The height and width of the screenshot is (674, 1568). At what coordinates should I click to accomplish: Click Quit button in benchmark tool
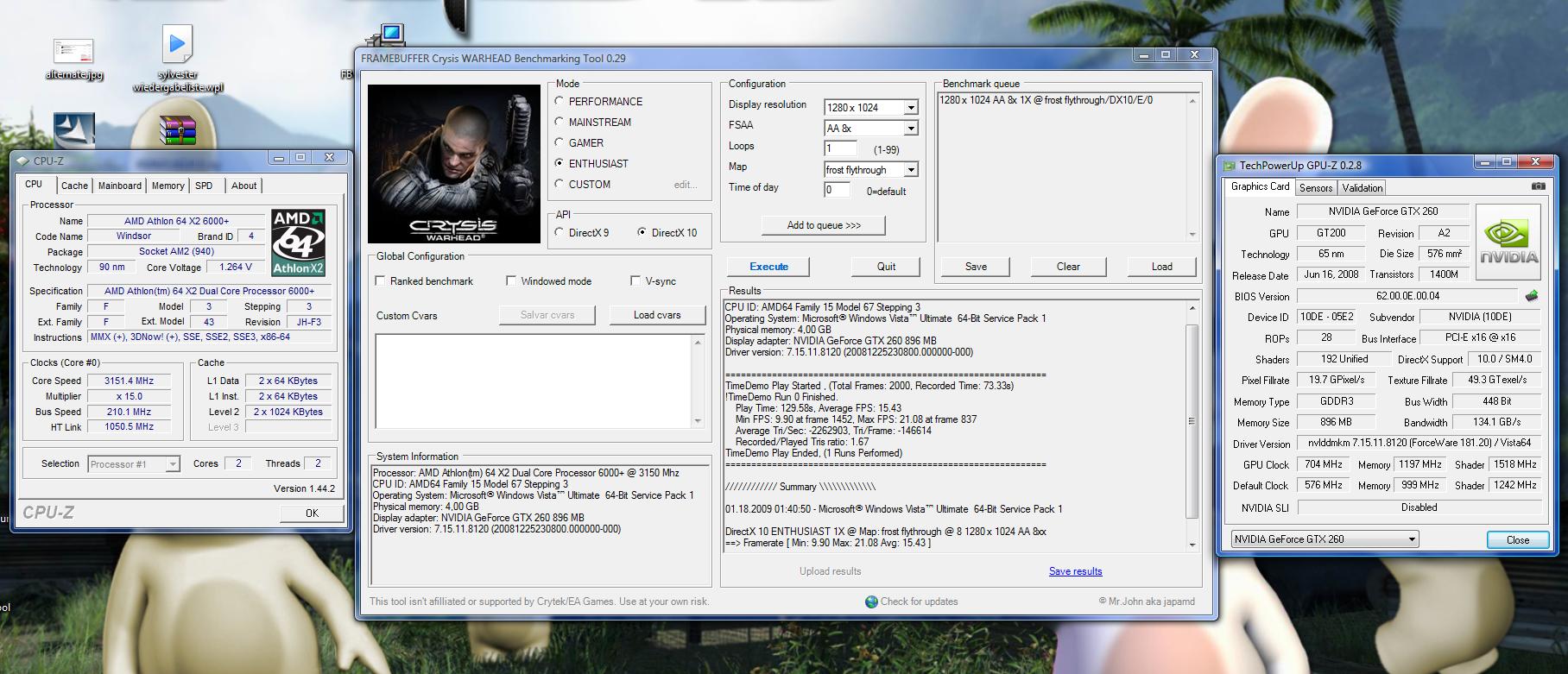coord(886,267)
